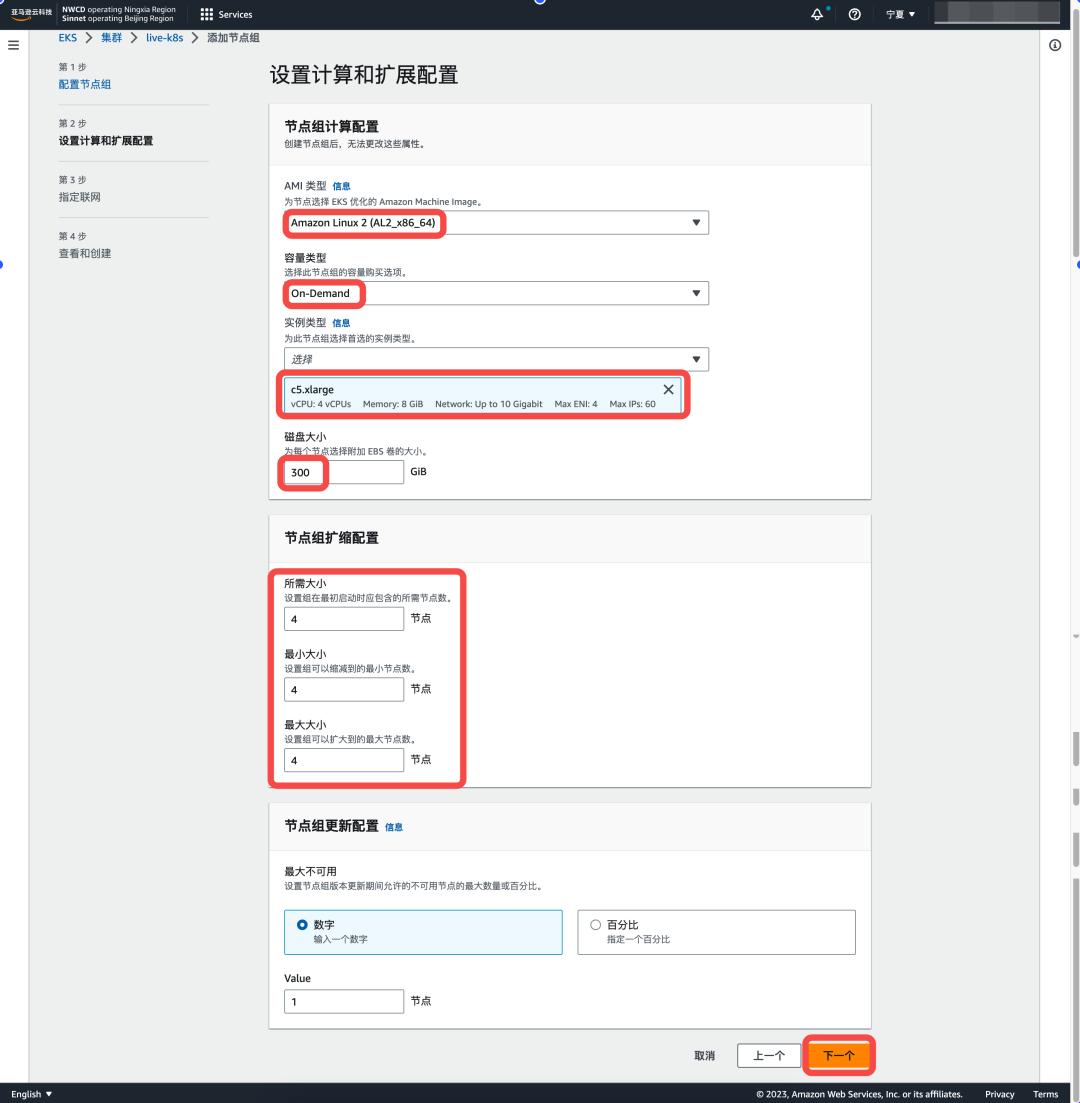Screen dimensions: 1080x1103
Task: Click the 上一个 button
Action: click(769, 1055)
